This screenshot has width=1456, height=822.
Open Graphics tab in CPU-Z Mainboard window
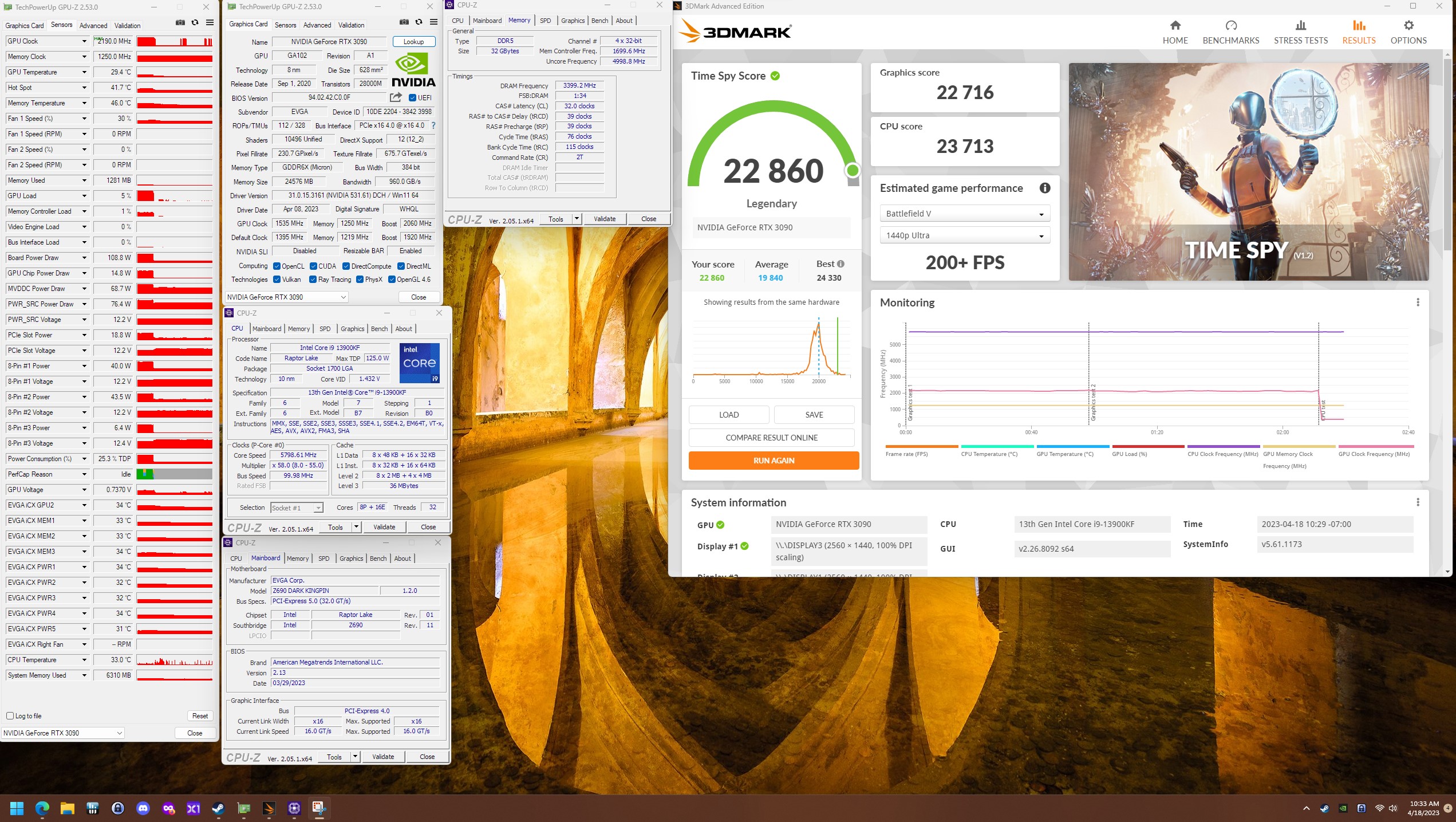351,559
